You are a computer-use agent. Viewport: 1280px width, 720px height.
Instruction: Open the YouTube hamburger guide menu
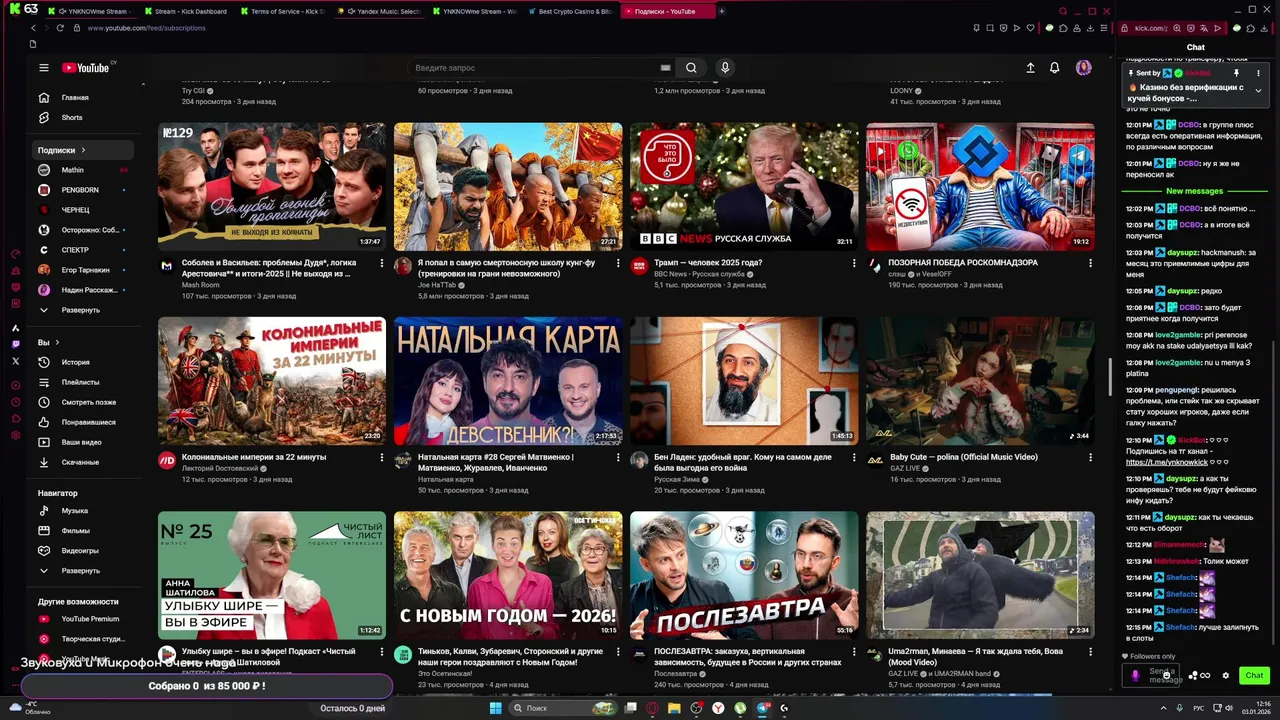44,68
